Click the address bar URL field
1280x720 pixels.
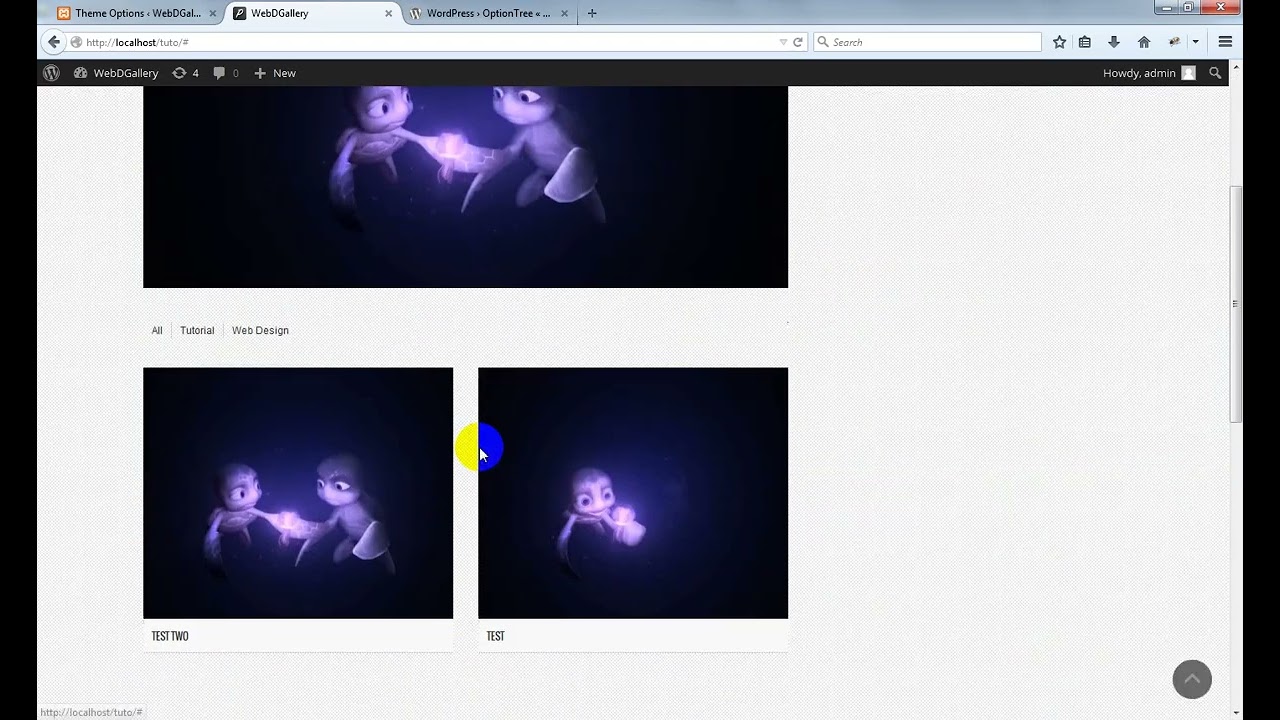(x=430, y=42)
